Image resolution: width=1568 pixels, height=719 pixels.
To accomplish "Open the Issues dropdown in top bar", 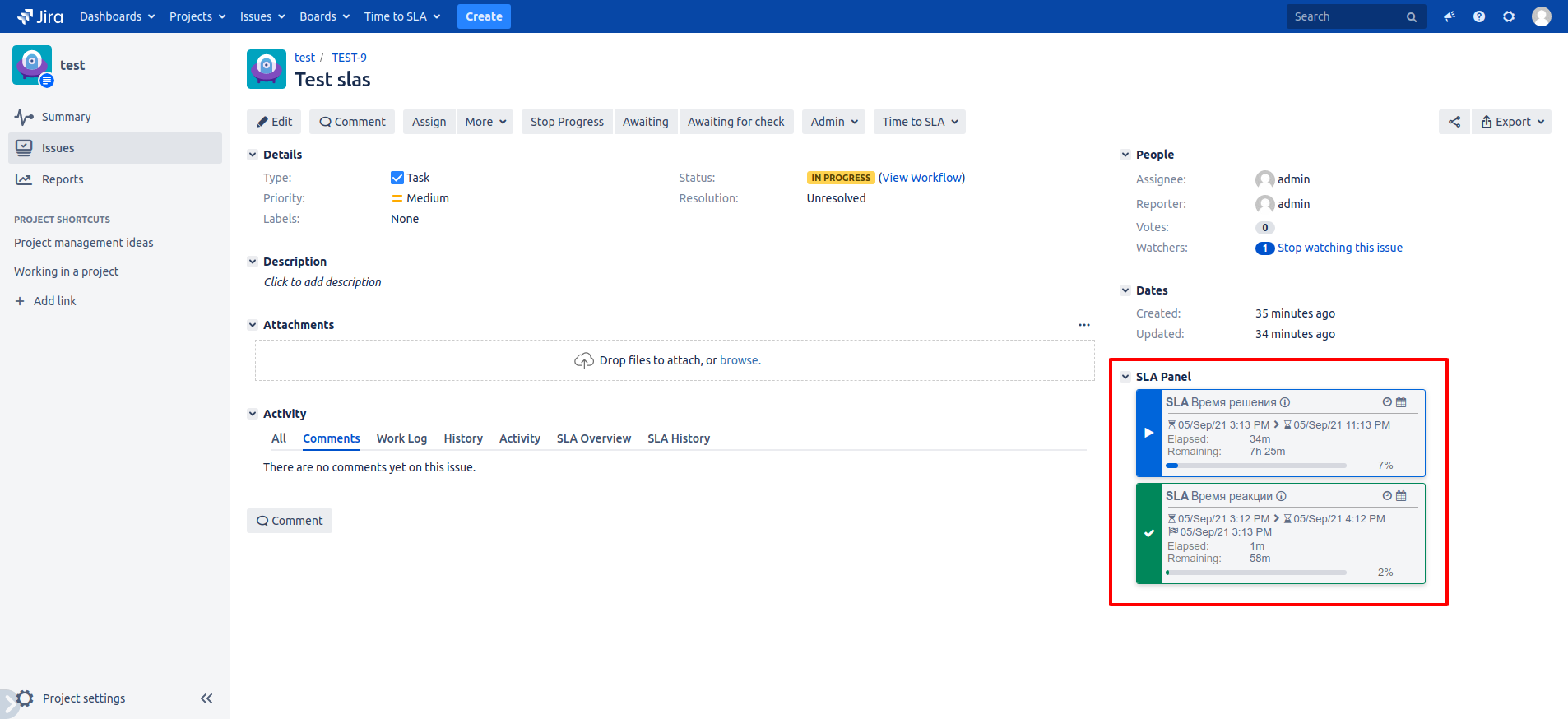I will click(x=262, y=16).
